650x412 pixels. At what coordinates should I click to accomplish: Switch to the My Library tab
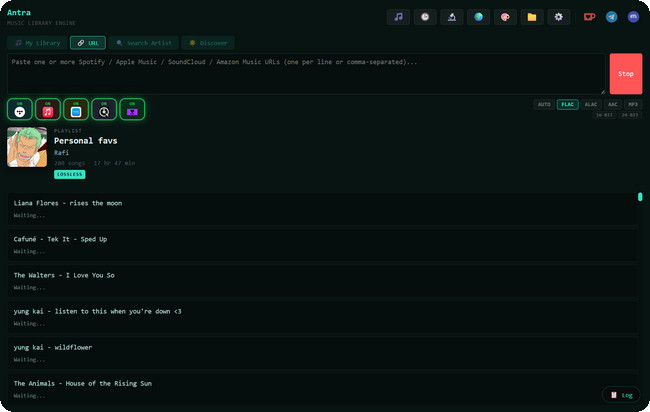(x=37, y=43)
